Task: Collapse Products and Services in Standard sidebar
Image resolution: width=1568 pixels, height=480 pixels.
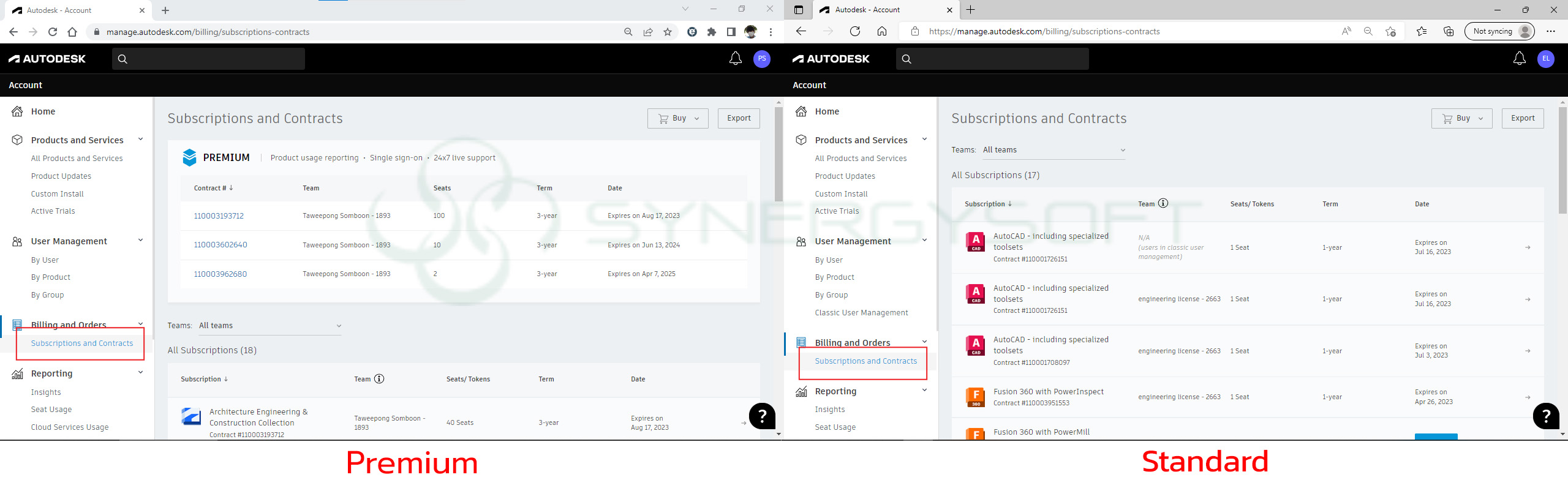Action: [x=924, y=140]
